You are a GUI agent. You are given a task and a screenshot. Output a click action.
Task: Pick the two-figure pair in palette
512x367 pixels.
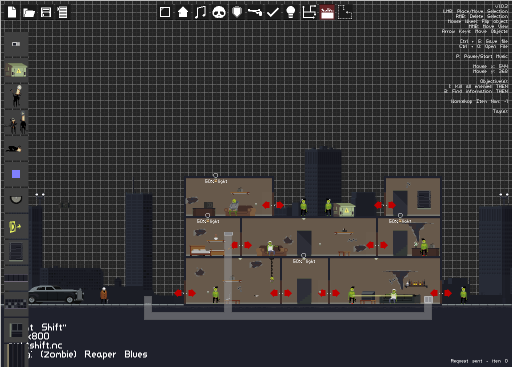tap(18, 123)
